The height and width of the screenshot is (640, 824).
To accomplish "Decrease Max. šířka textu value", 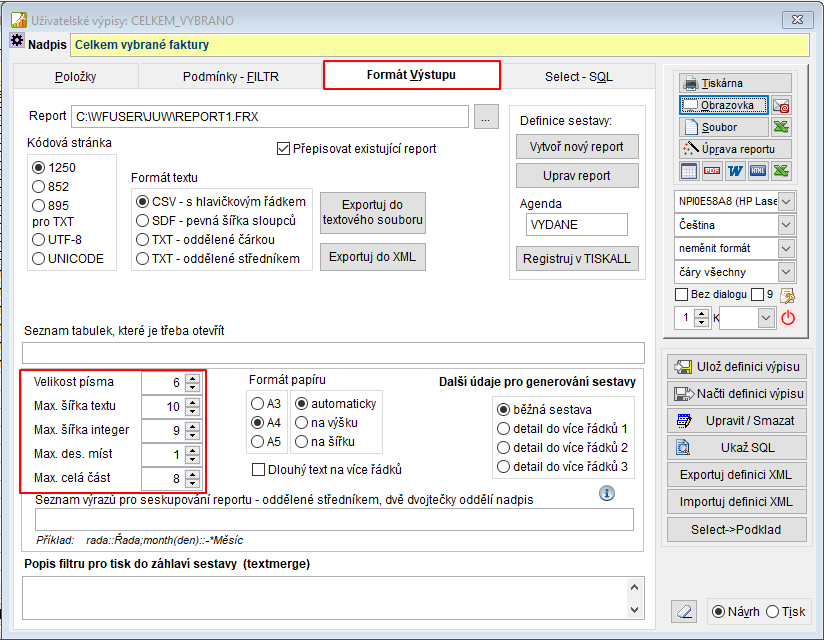I will 193,411.
